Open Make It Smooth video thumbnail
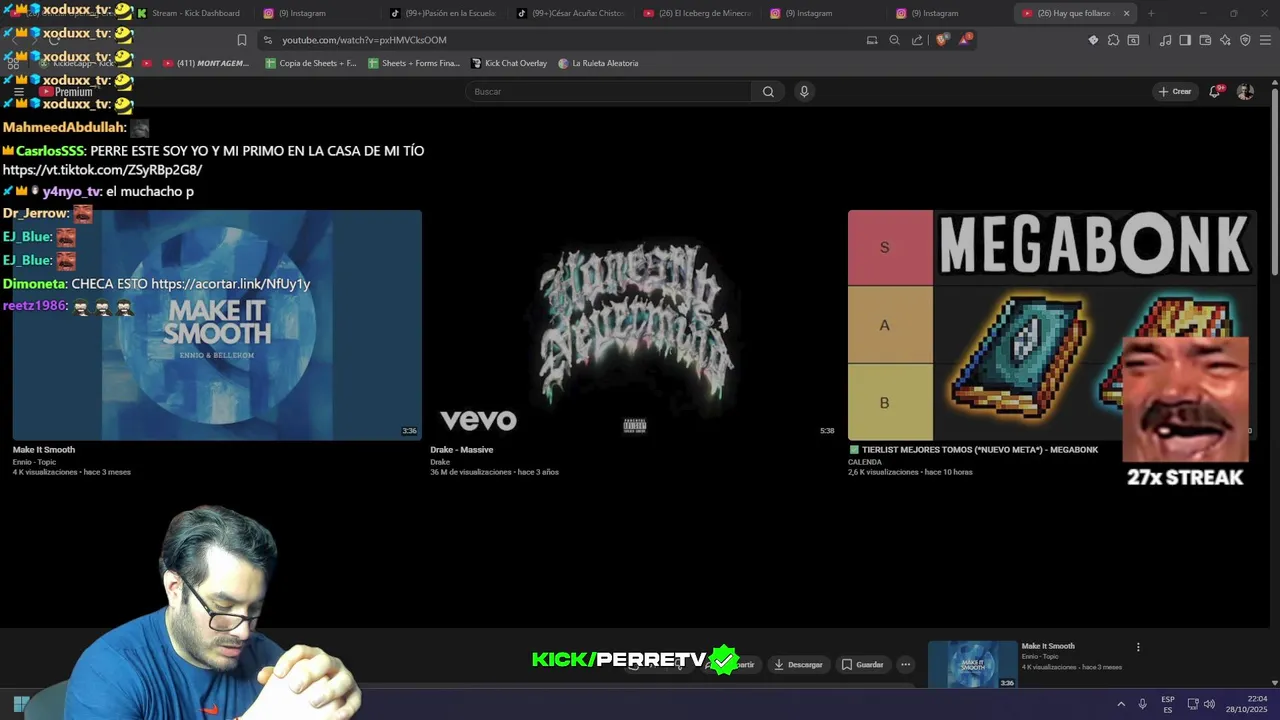This screenshot has width=1280, height=720. point(216,325)
